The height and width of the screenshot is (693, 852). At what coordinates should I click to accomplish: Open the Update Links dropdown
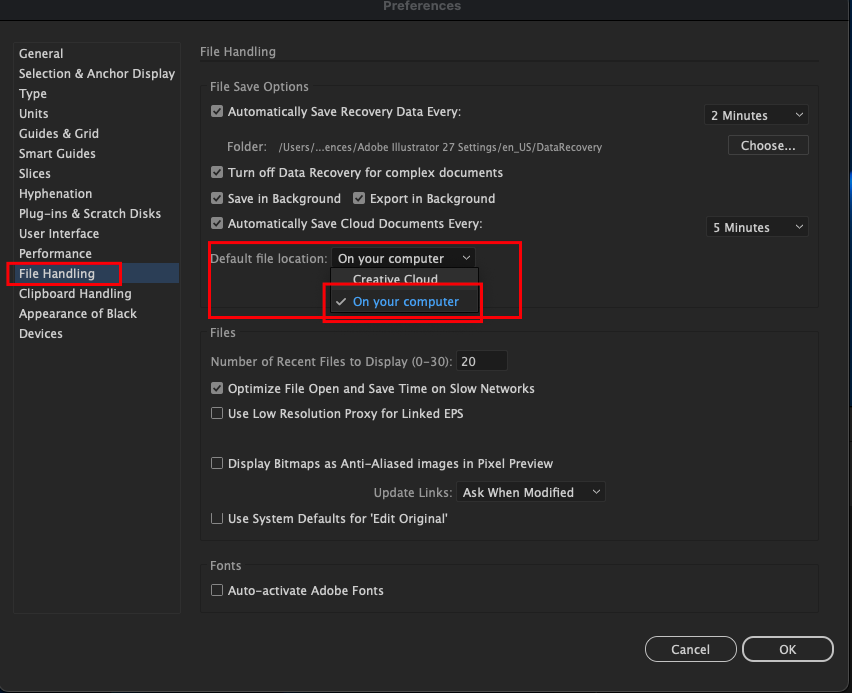(x=531, y=492)
